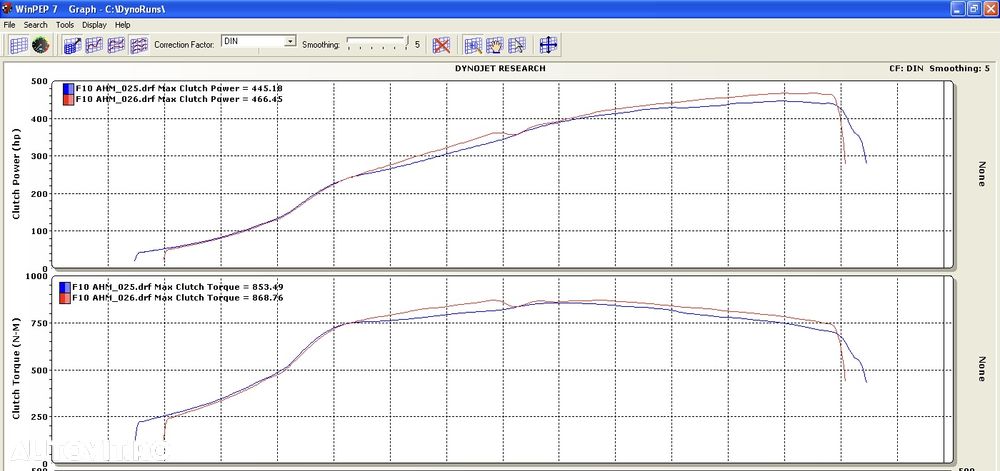The image size is (1000, 471).
Task: Open the Search menu
Action: click(36, 25)
